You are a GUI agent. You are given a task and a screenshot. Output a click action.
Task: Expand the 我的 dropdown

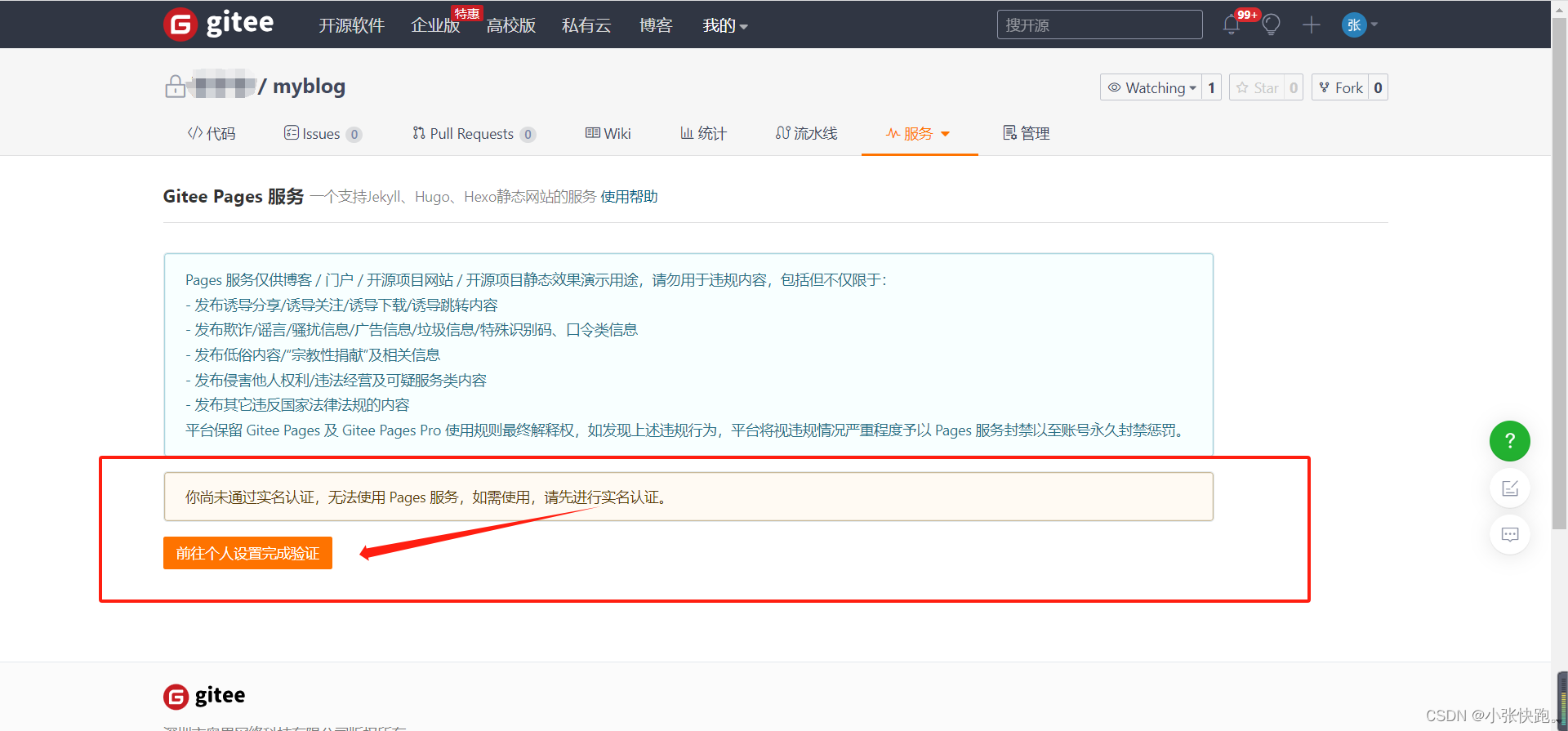click(725, 25)
